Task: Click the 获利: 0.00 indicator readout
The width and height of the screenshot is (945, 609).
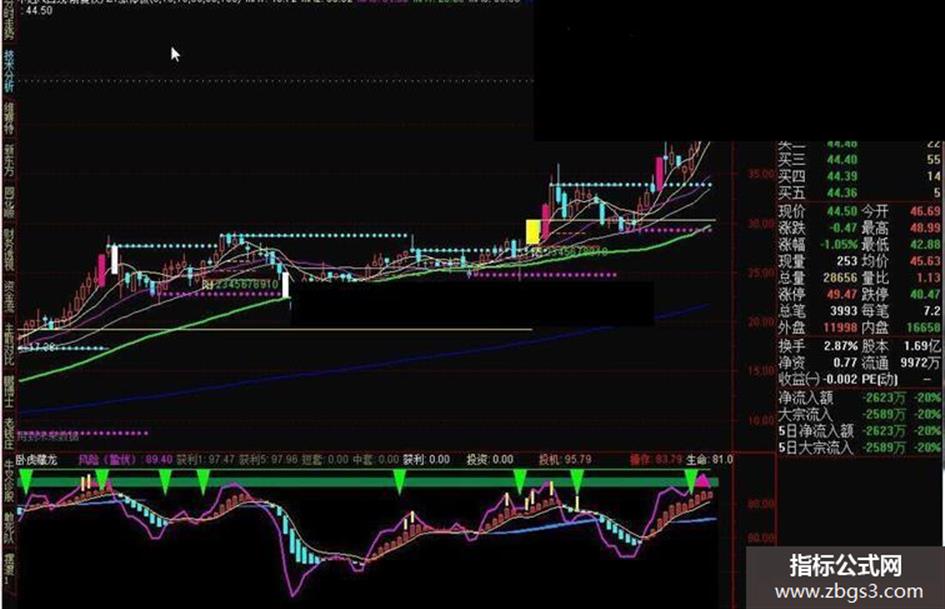Action: 426,459
